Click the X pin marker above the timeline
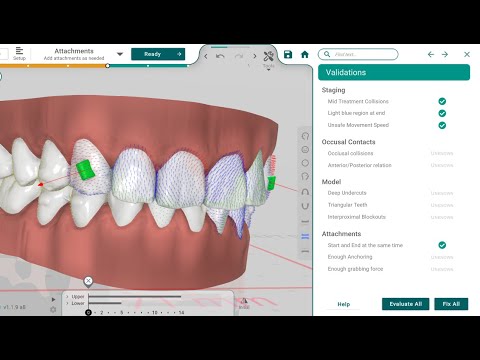480x360 pixels. tap(88, 281)
